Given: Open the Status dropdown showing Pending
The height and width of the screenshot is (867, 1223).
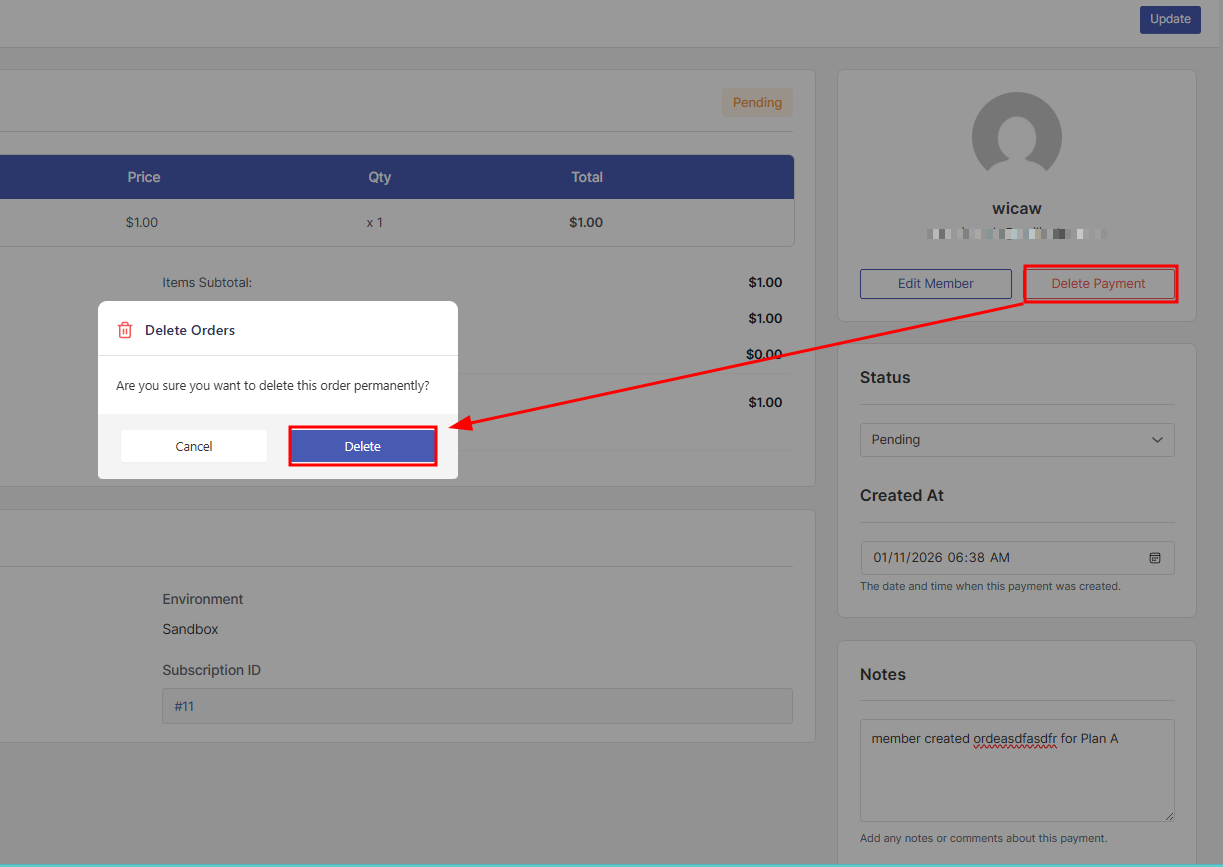Looking at the screenshot, I should (x=1017, y=440).
